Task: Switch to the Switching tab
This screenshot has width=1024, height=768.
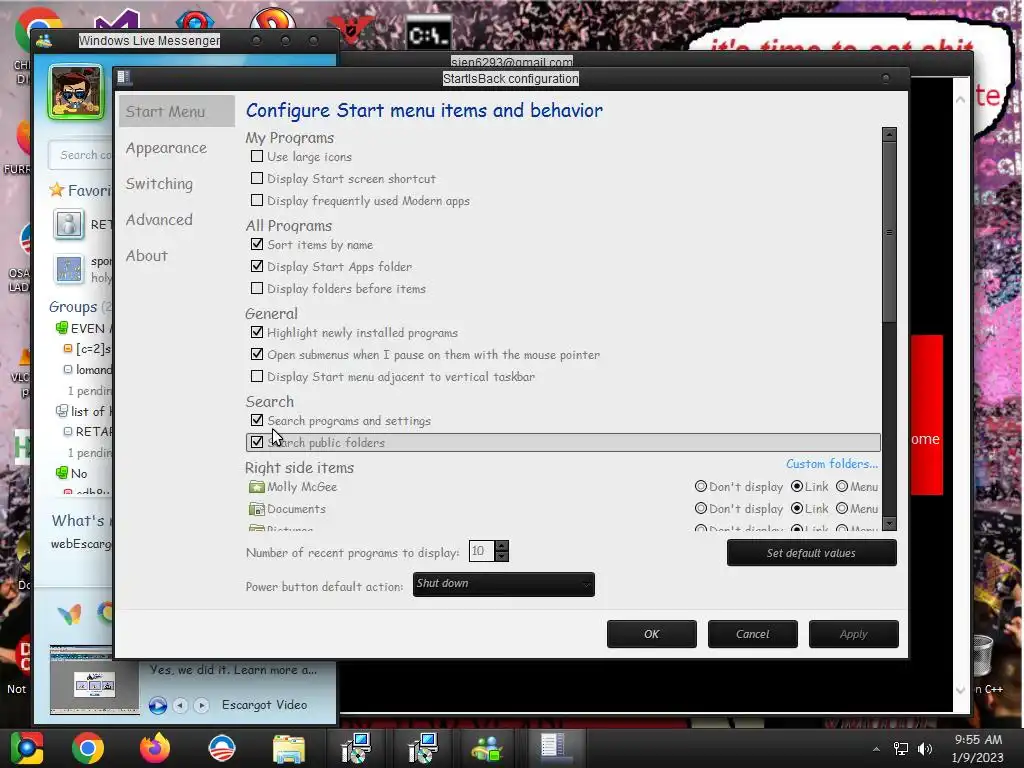Action: tap(159, 184)
